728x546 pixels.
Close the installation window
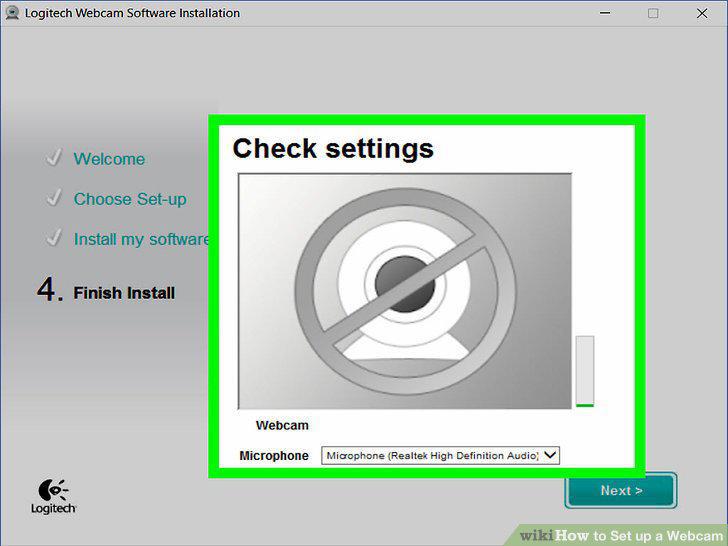pyautogui.click(x=702, y=13)
